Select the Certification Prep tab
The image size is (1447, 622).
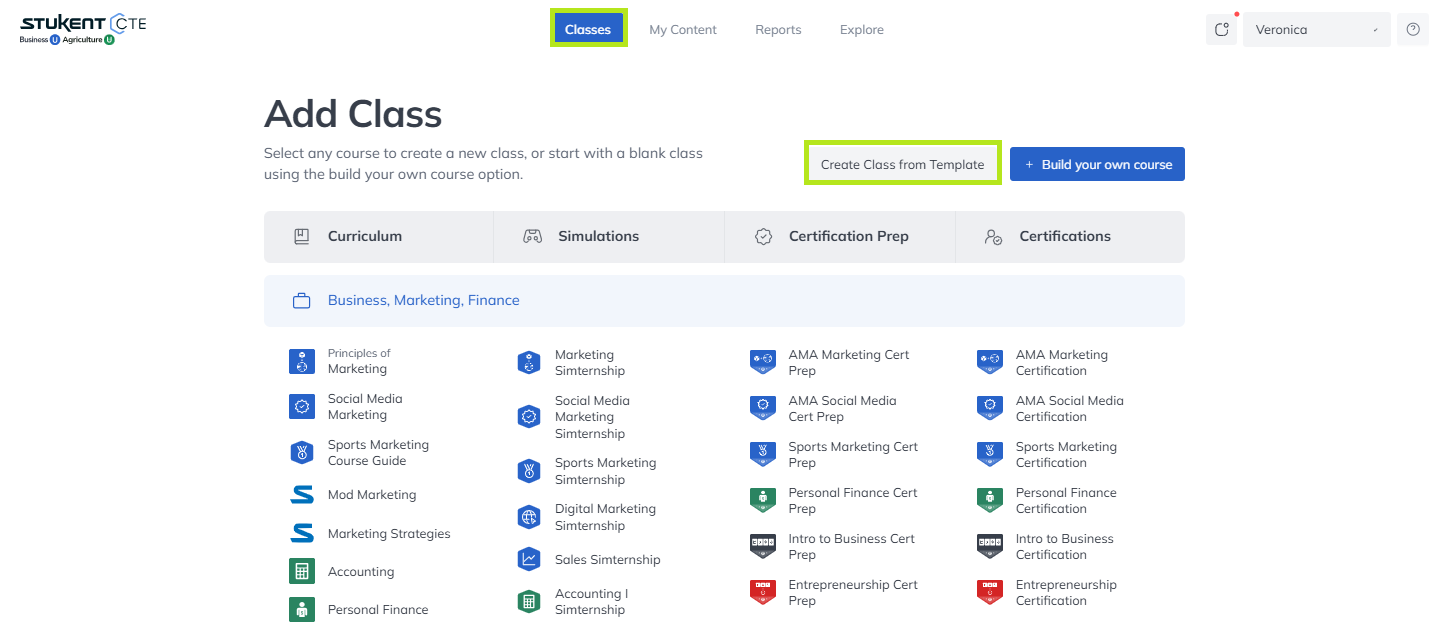point(848,236)
